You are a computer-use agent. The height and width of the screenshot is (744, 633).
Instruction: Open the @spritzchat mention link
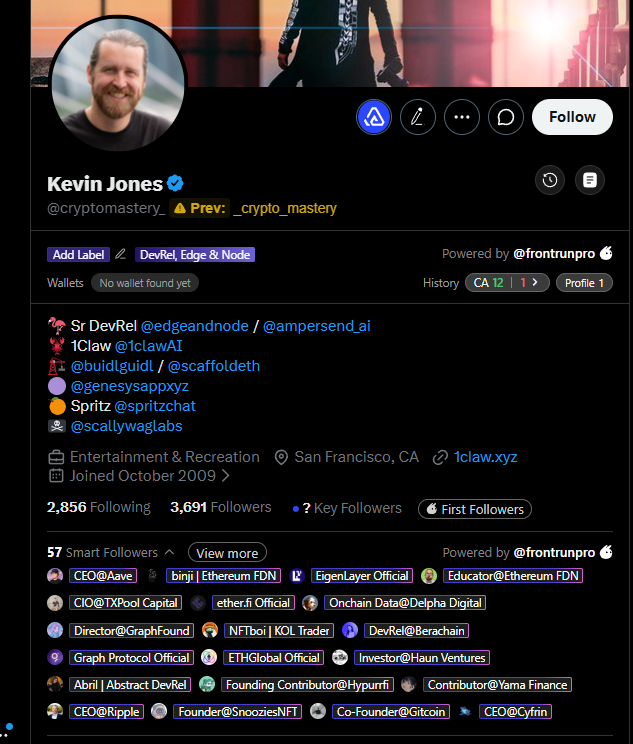(x=155, y=406)
